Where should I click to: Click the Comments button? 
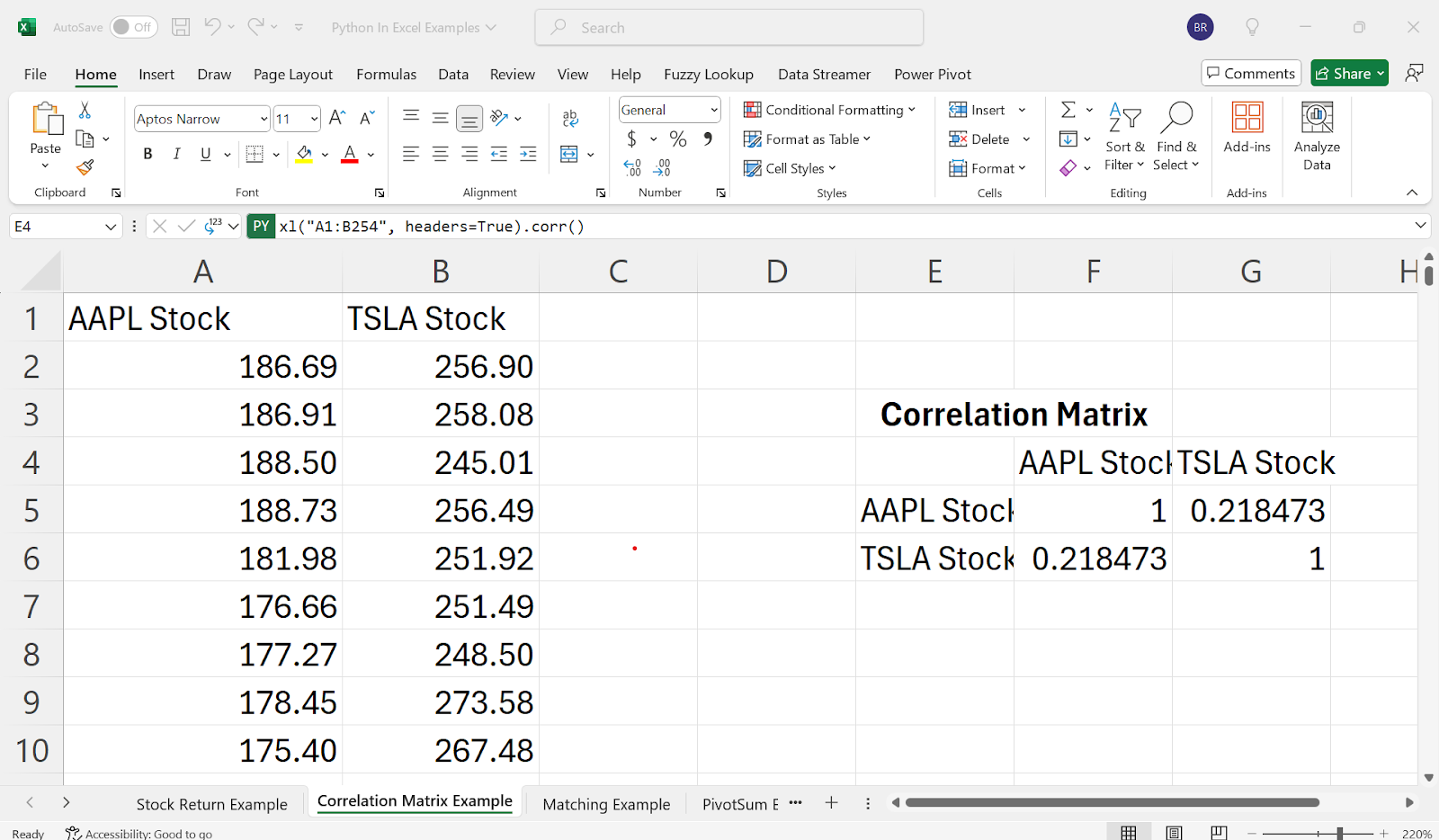click(1251, 73)
